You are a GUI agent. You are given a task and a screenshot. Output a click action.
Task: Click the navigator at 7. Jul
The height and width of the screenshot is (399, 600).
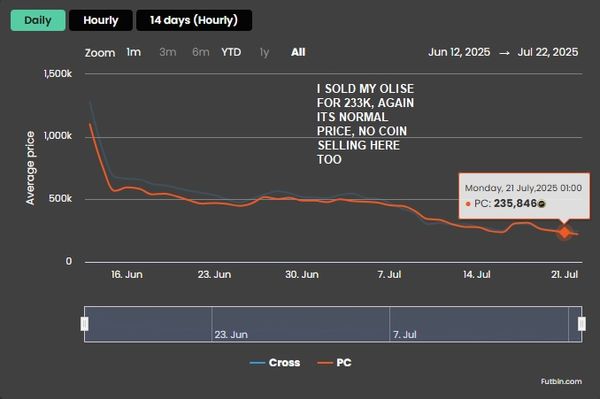[x=405, y=335]
